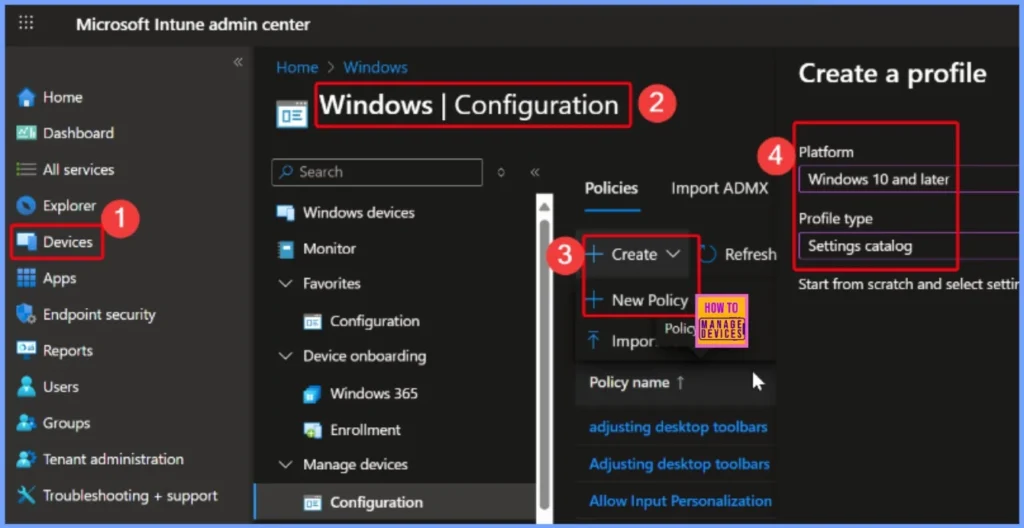This screenshot has width=1024, height=528.
Task: Select Monitor menu entry
Action: [x=329, y=249]
